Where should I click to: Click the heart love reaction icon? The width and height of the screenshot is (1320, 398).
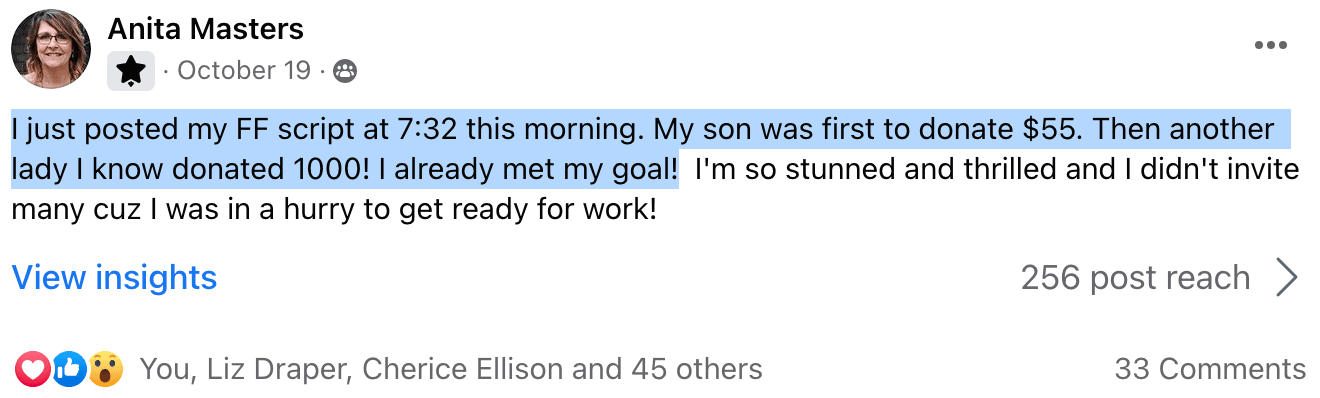coord(32,370)
